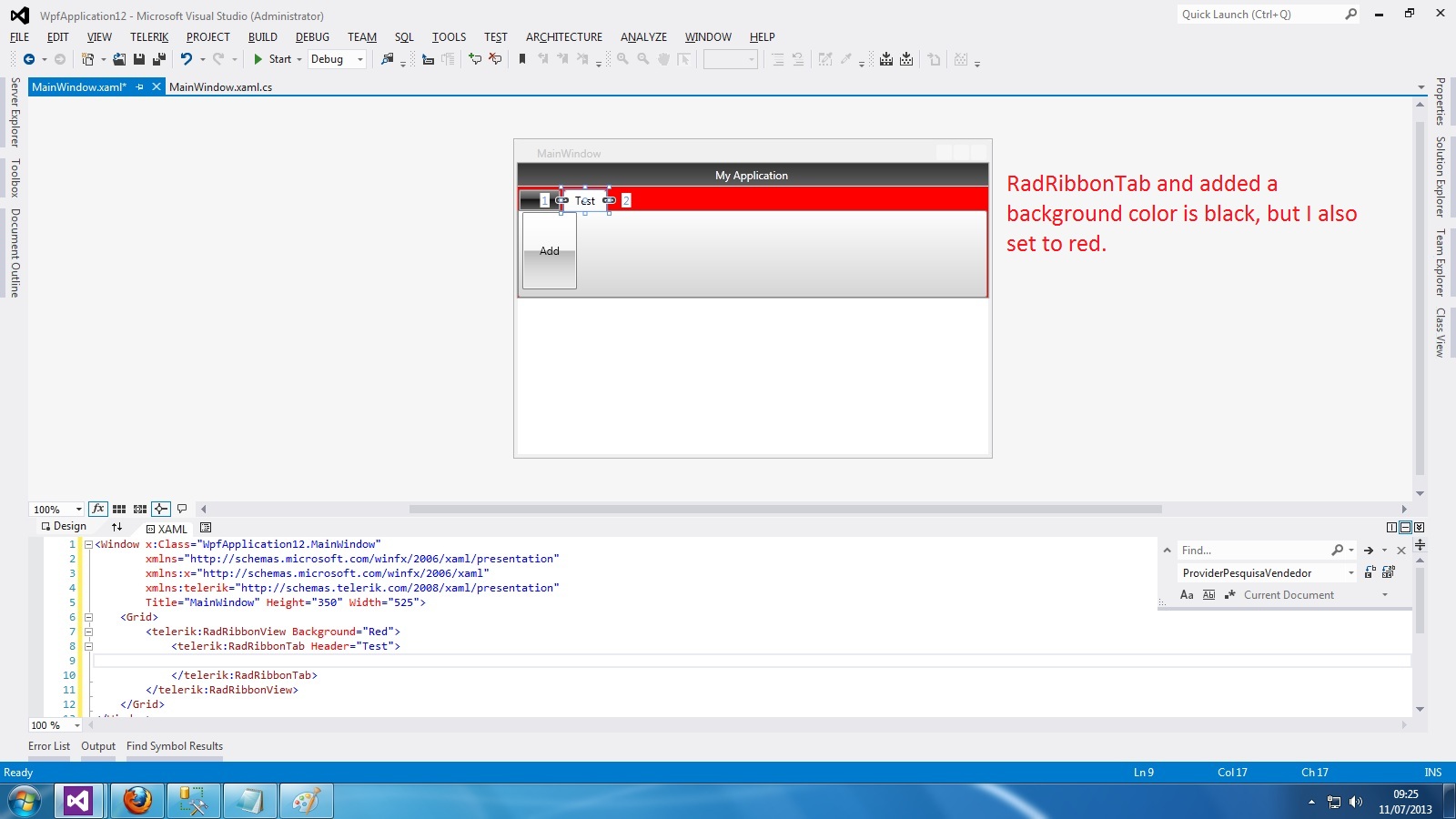Viewport: 1456px width, 819px height.
Task: Swap the Design and XAML panes
Action: [116, 527]
